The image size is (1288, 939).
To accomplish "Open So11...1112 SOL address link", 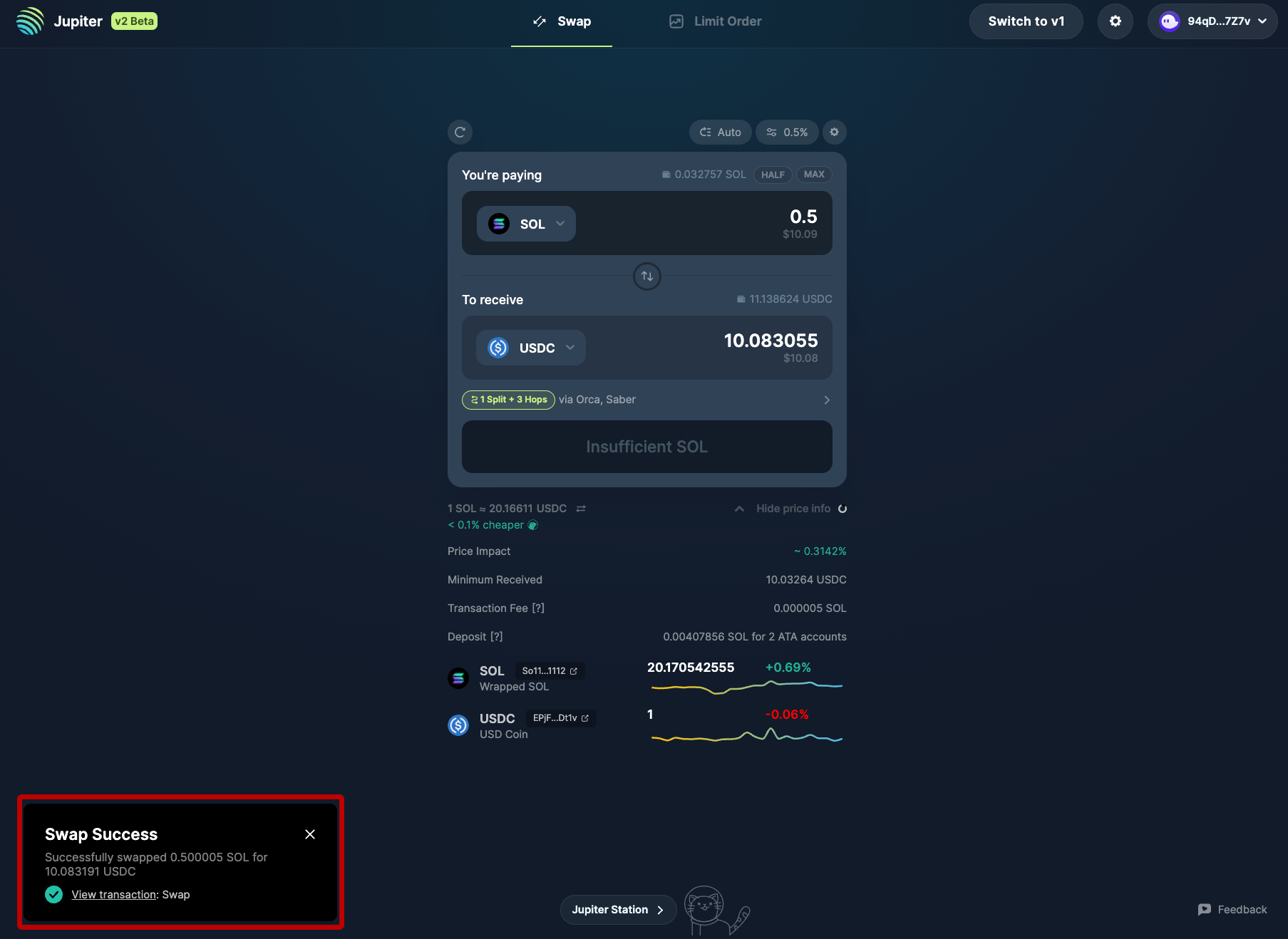I will click(550, 671).
